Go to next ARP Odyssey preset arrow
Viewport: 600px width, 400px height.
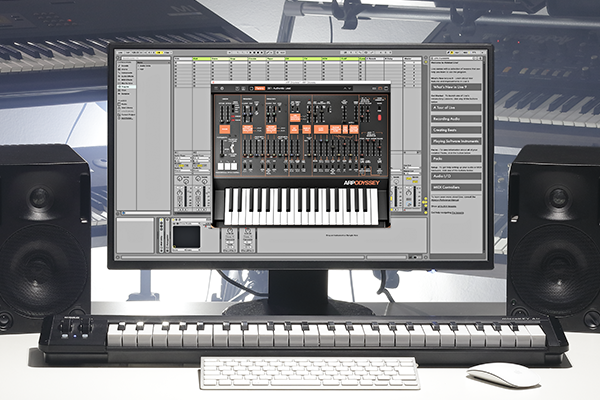(x=350, y=88)
